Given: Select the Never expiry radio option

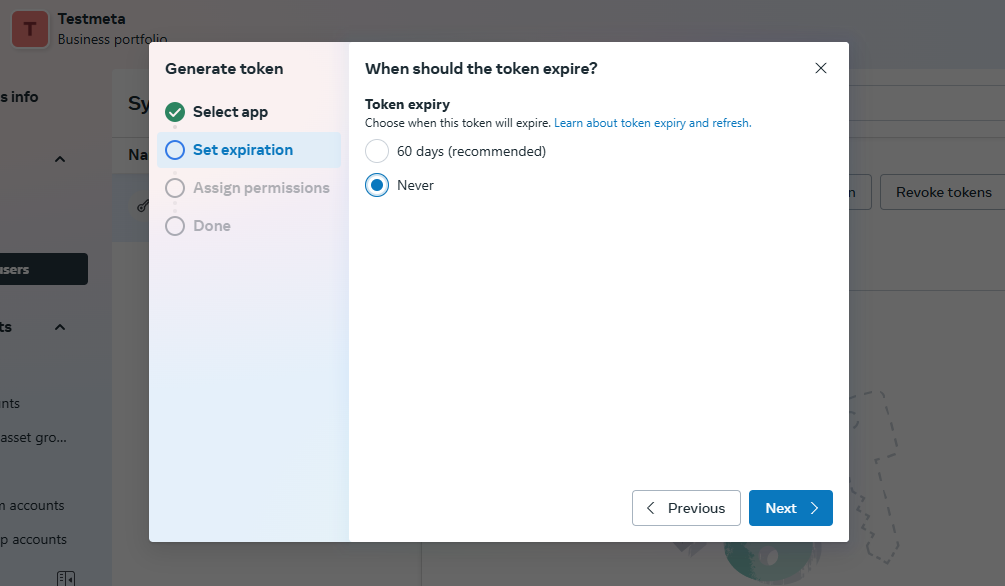Looking at the screenshot, I should tap(377, 185).
